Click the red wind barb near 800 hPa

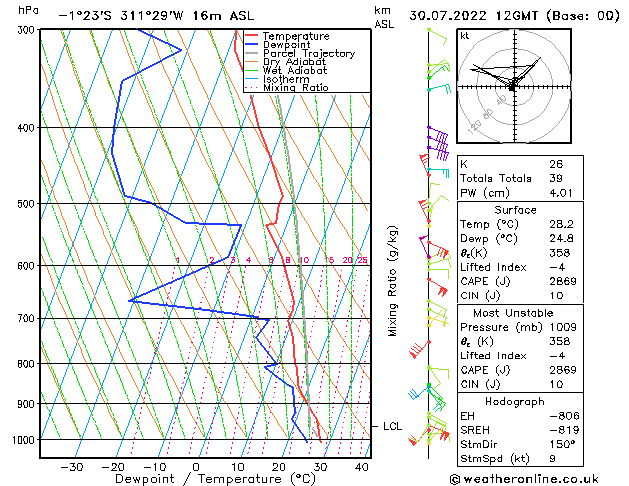[419, 349]
